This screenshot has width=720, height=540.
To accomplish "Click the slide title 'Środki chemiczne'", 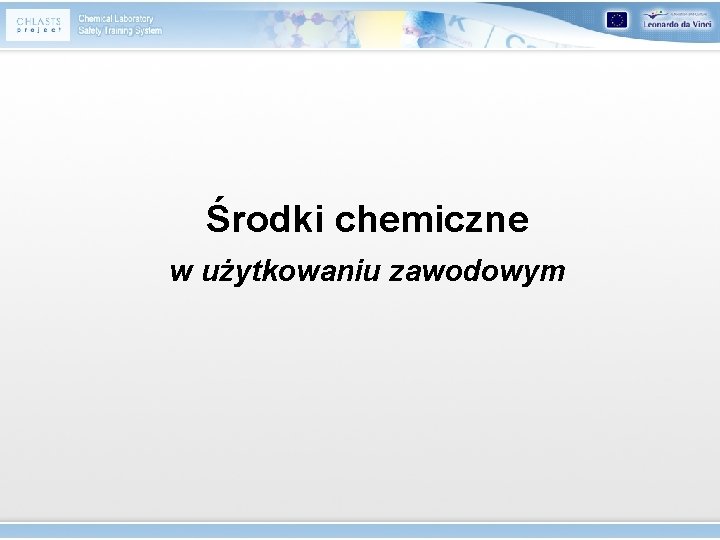I will [x=367, y=216].
